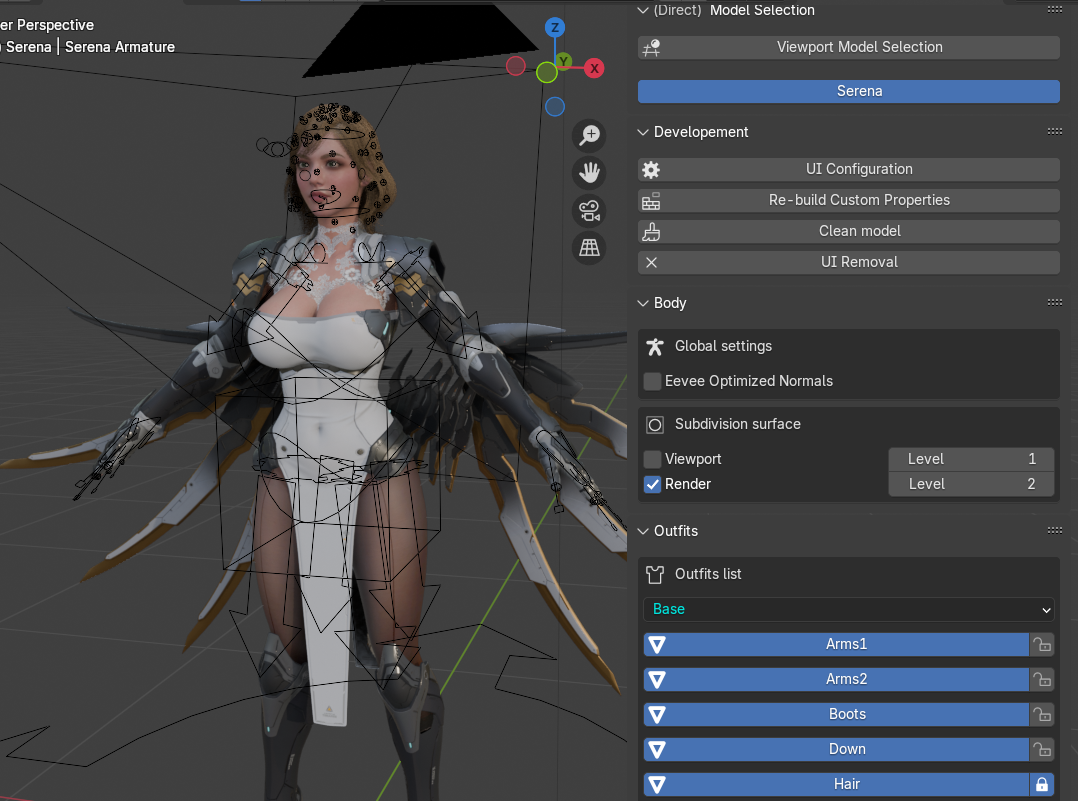Click the Serena Armature viewport label
Image resolution: width=1078 pixels, height=801 pixels.
tap(120, 47)
